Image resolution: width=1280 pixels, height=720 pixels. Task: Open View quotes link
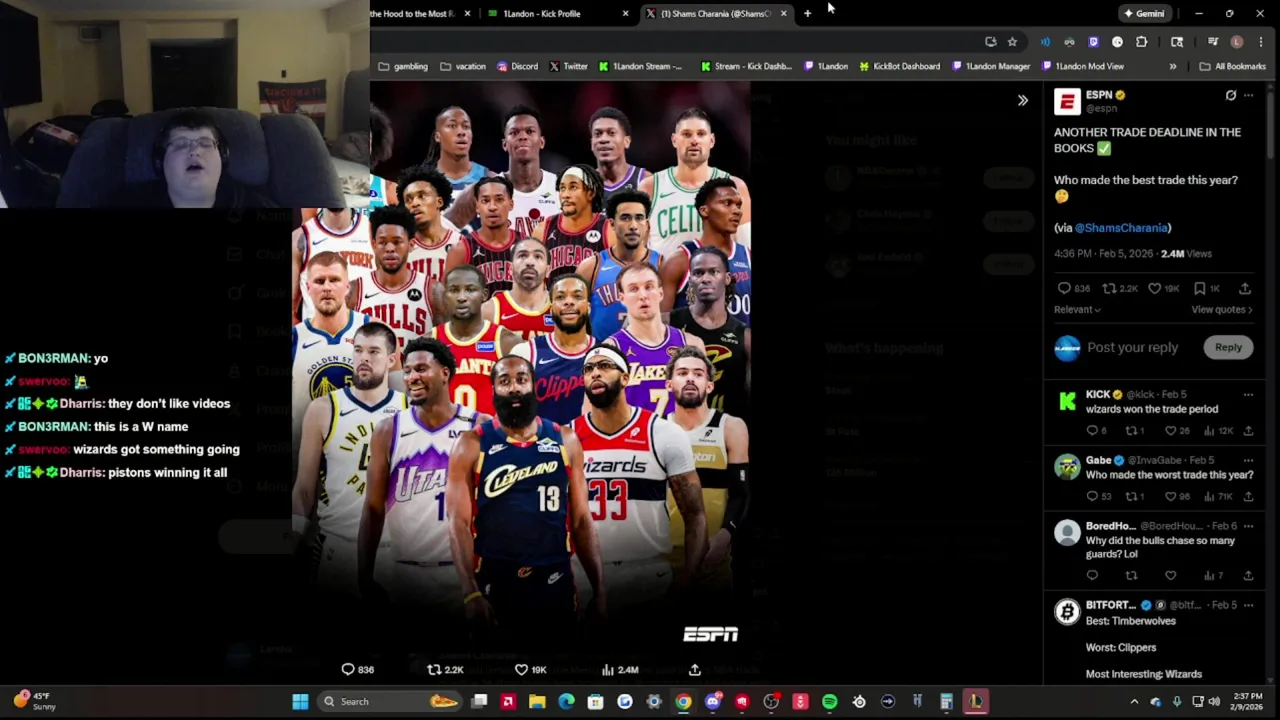click(x=1222, y=310)
